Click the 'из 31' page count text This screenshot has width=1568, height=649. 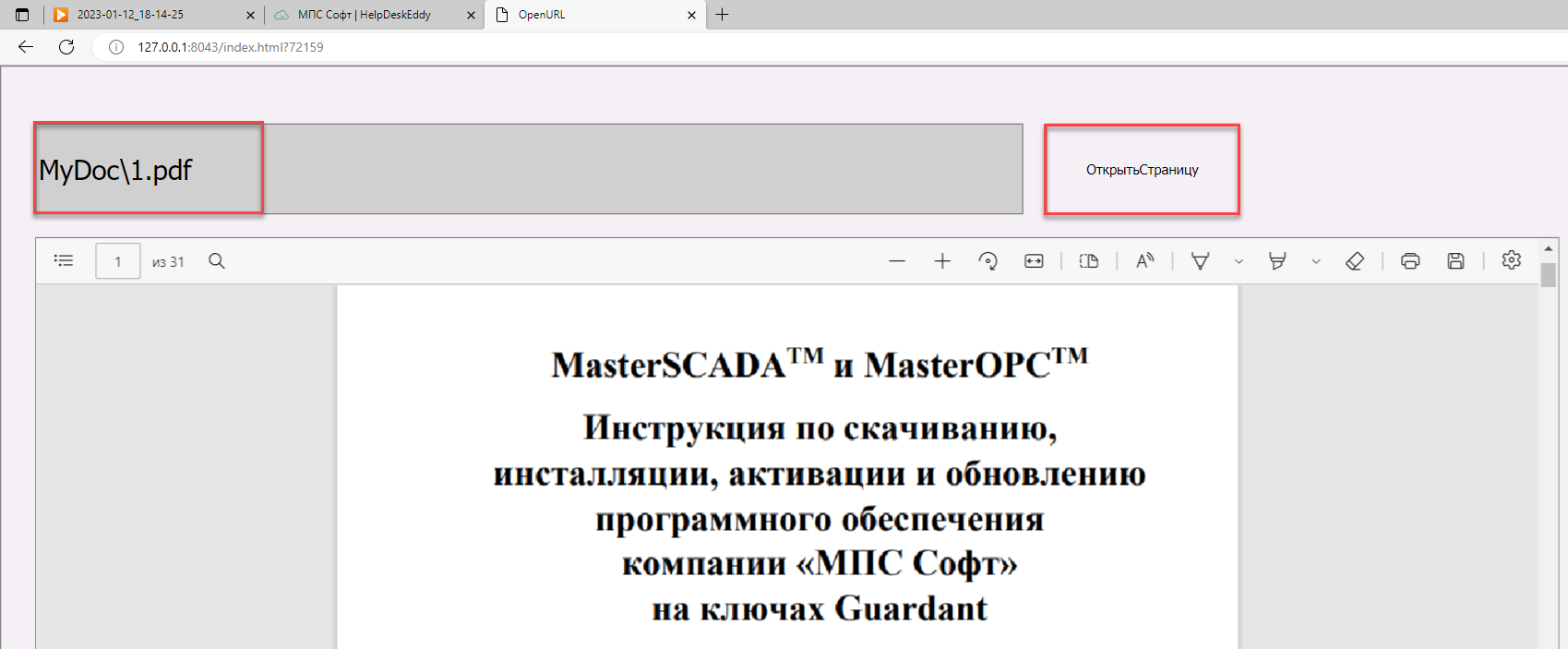click(x=168, y=262)
